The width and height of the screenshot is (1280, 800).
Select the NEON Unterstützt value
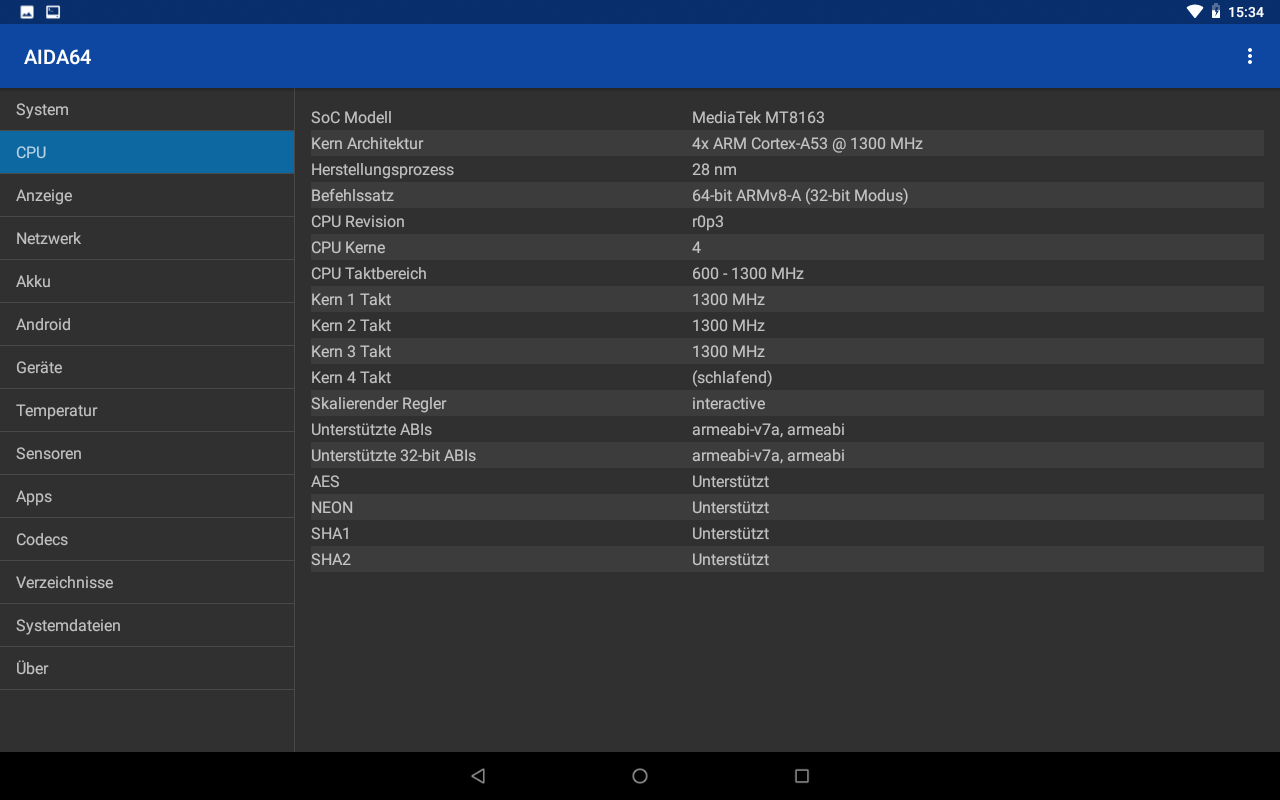point(730,508)
